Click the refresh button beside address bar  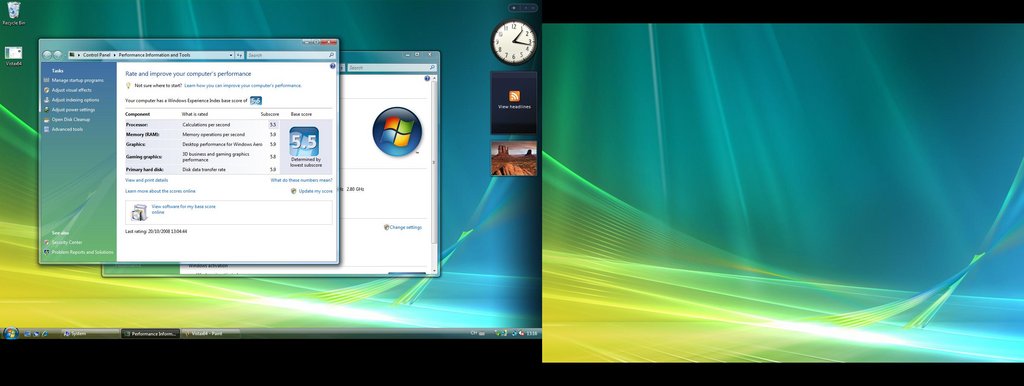pyautogui.click(x=240, y=56)
